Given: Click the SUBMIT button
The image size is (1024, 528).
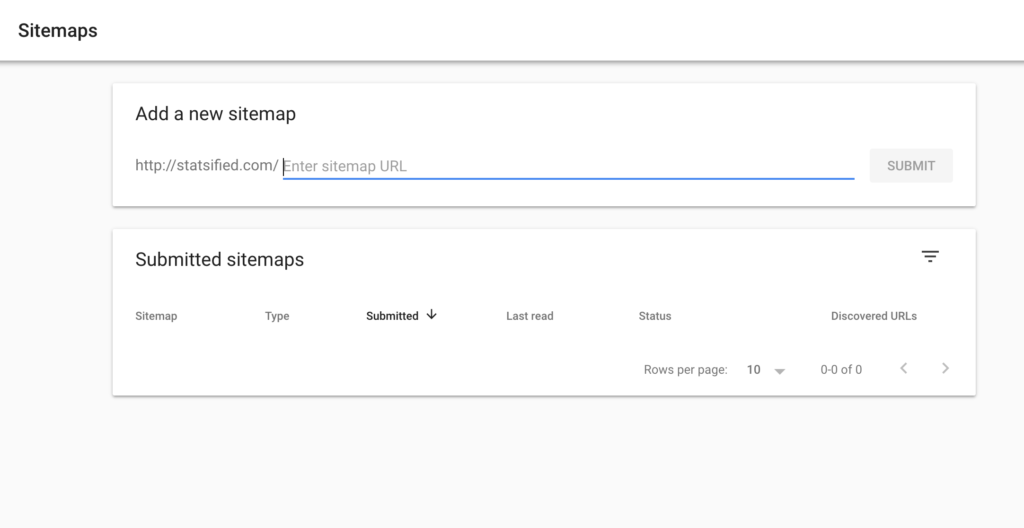Looking at the screenshot, I should 911,166.
